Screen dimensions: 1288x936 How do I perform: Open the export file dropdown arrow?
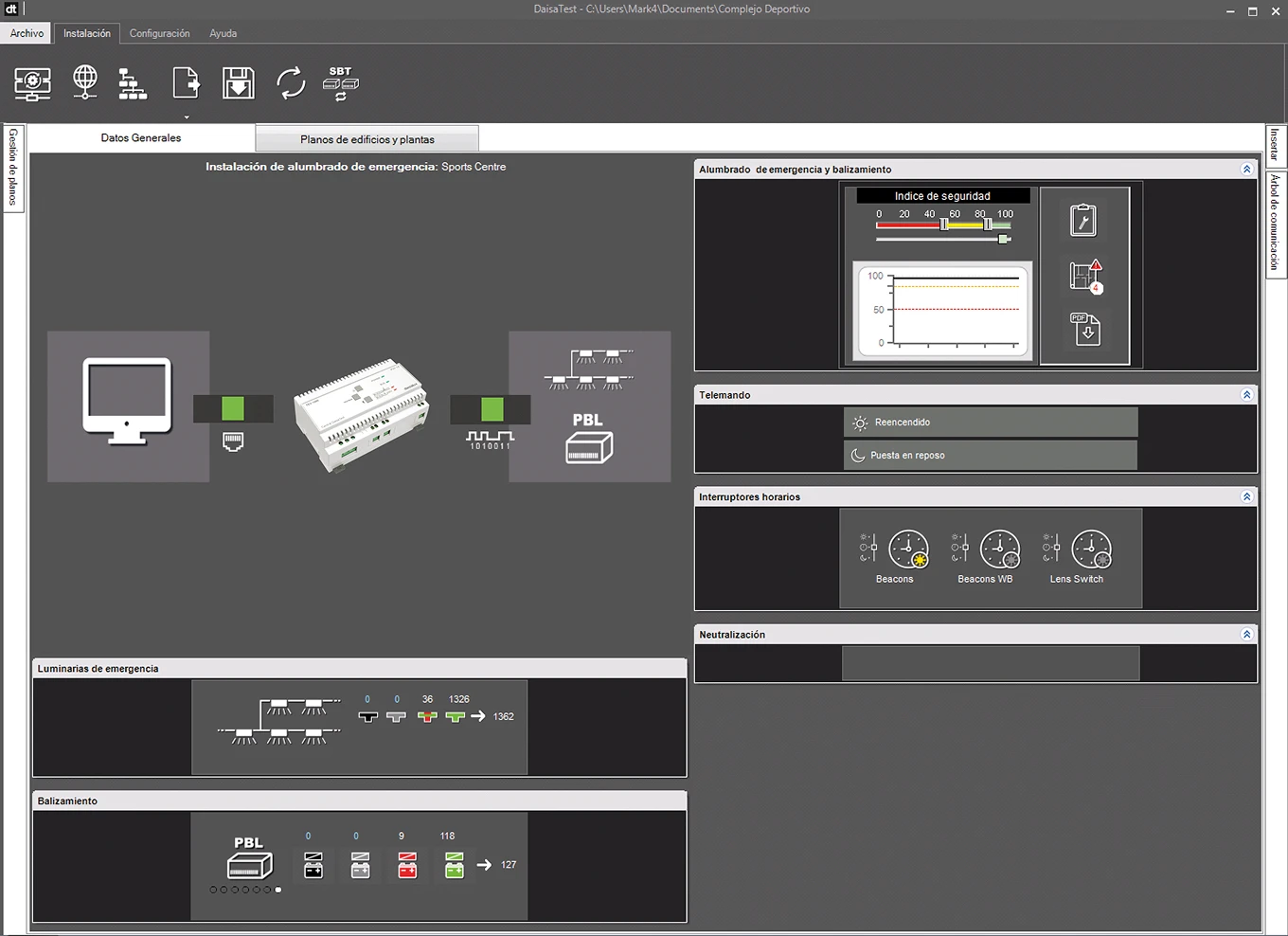pos(187,117)
